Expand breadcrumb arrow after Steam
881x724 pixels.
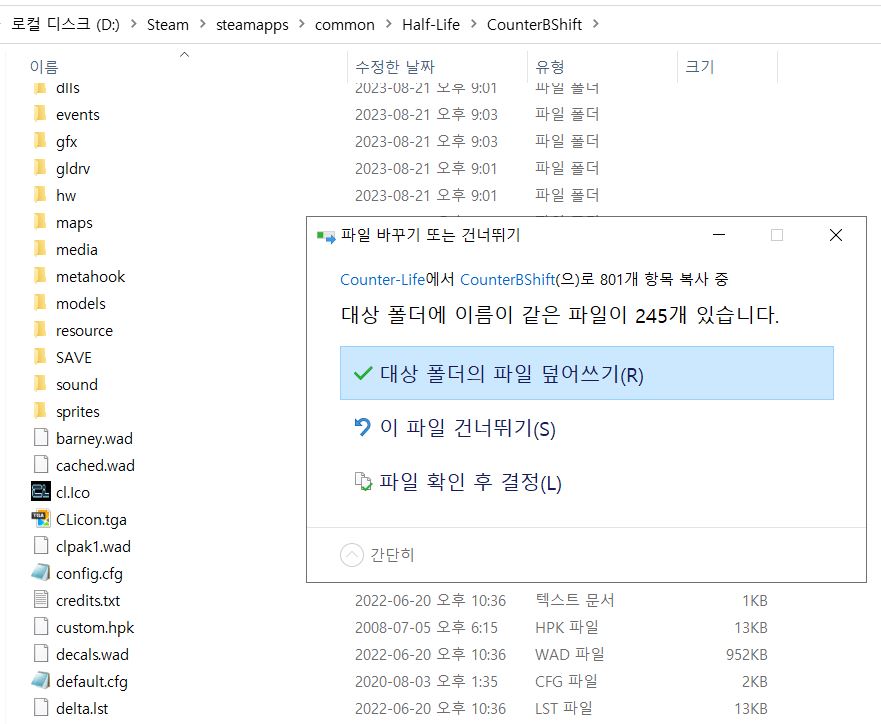(x=203, y=24)
